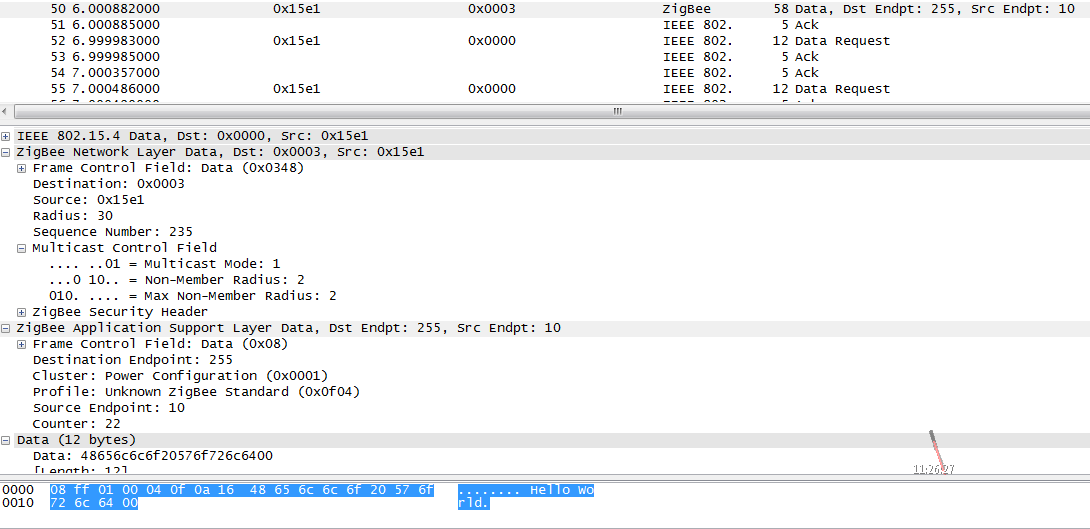The image size is (1090, 529).
Task: Select the Non-Member Radius: 2 line
Action: pyautogui.click(x=177, y=280)
